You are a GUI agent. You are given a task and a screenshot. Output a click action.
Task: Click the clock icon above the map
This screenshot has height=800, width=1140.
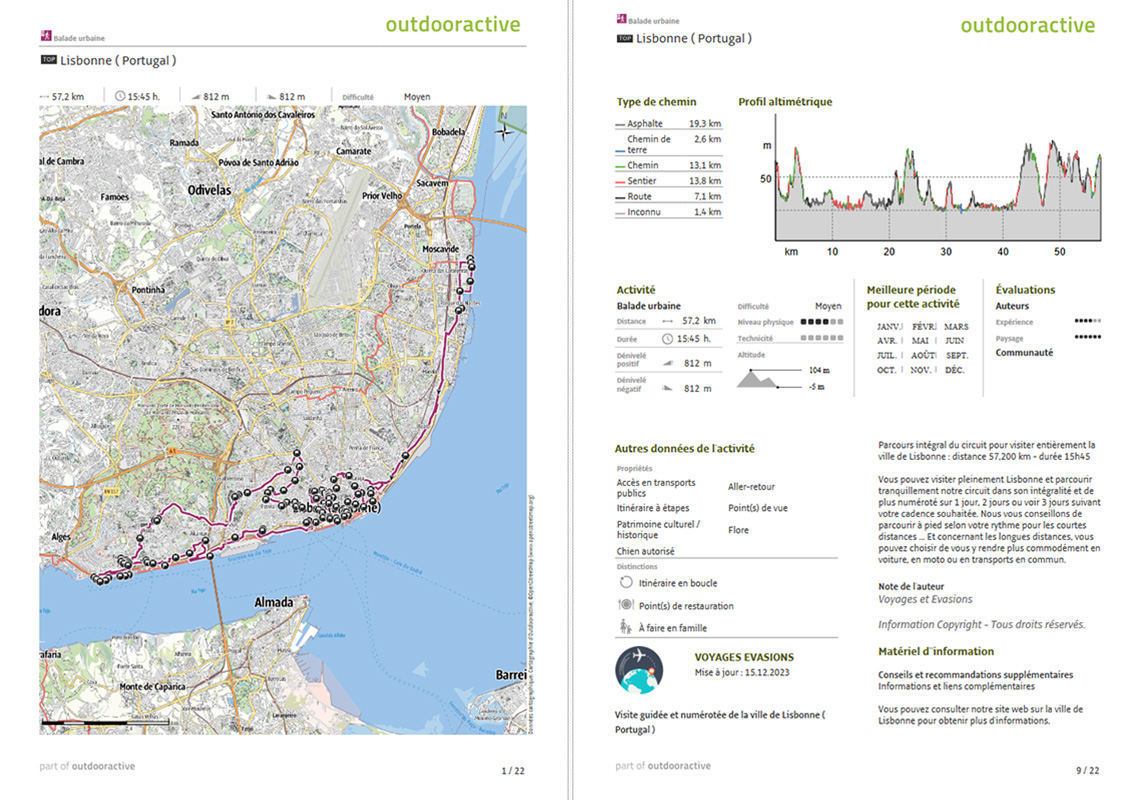pyautogui.click(x=120, y=96)
